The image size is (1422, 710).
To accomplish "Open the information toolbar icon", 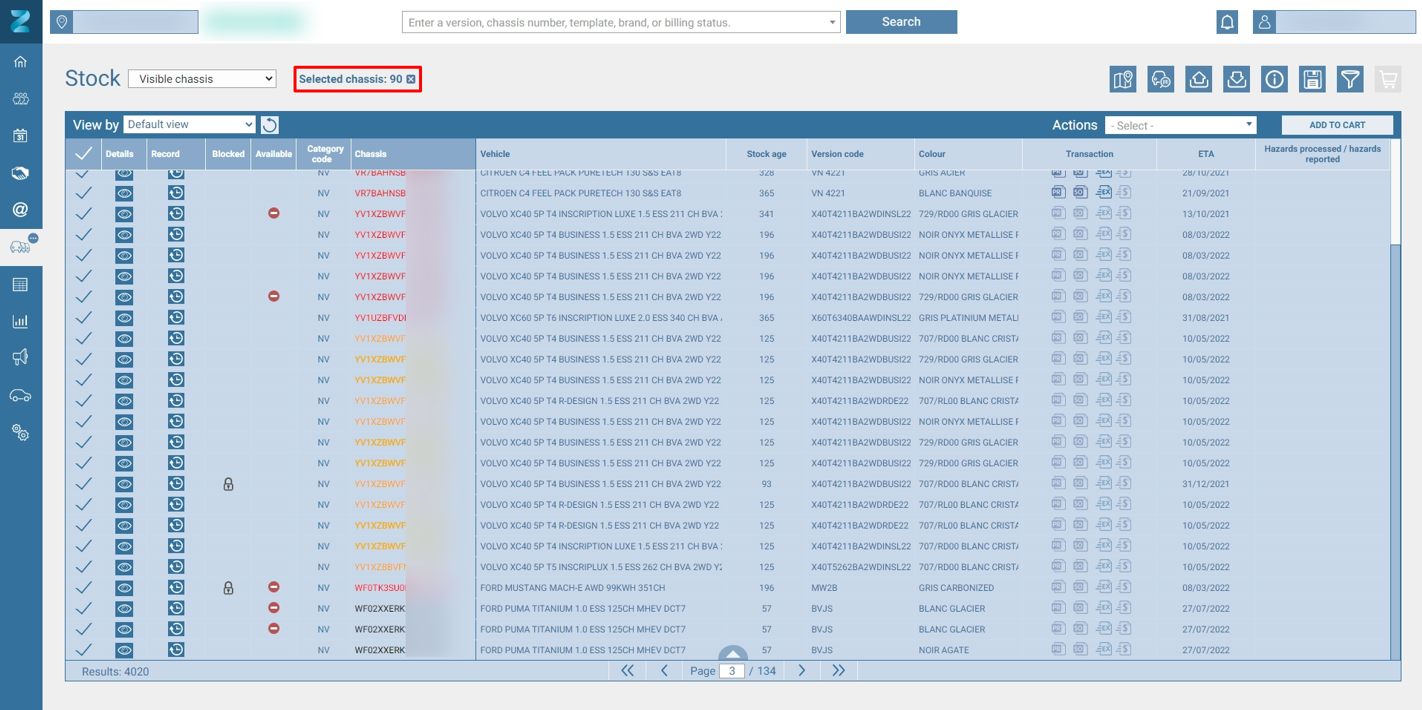I will (1275, 79).
